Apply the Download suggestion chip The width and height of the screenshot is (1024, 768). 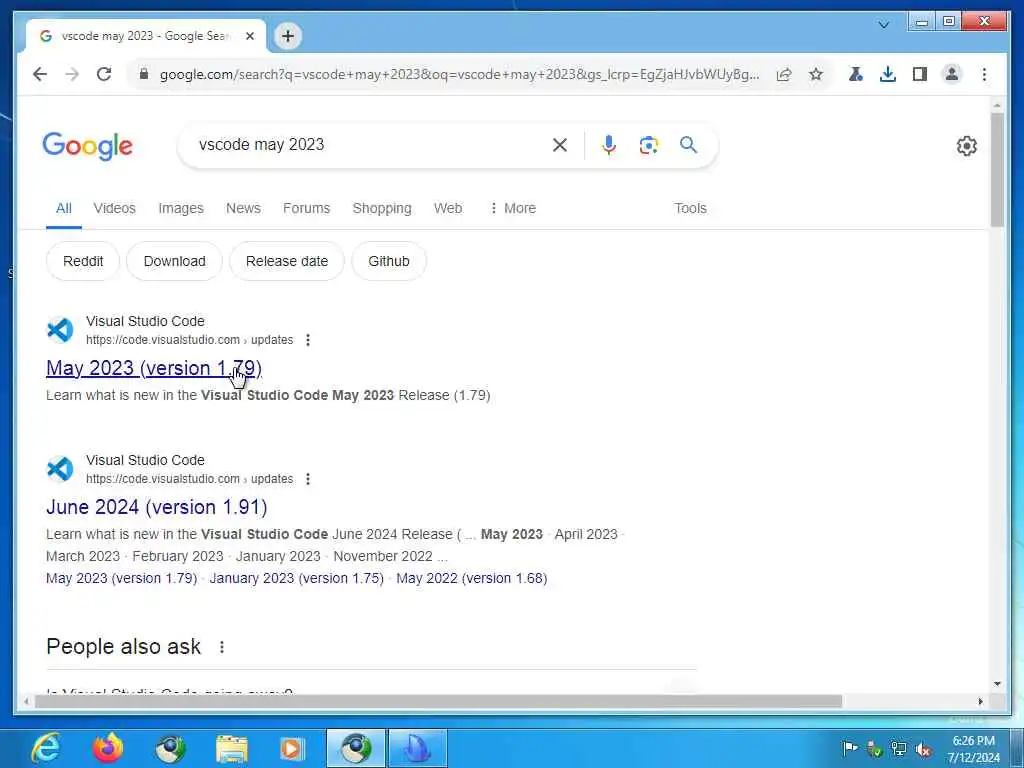pyautogui.click(x=174, y=261)
